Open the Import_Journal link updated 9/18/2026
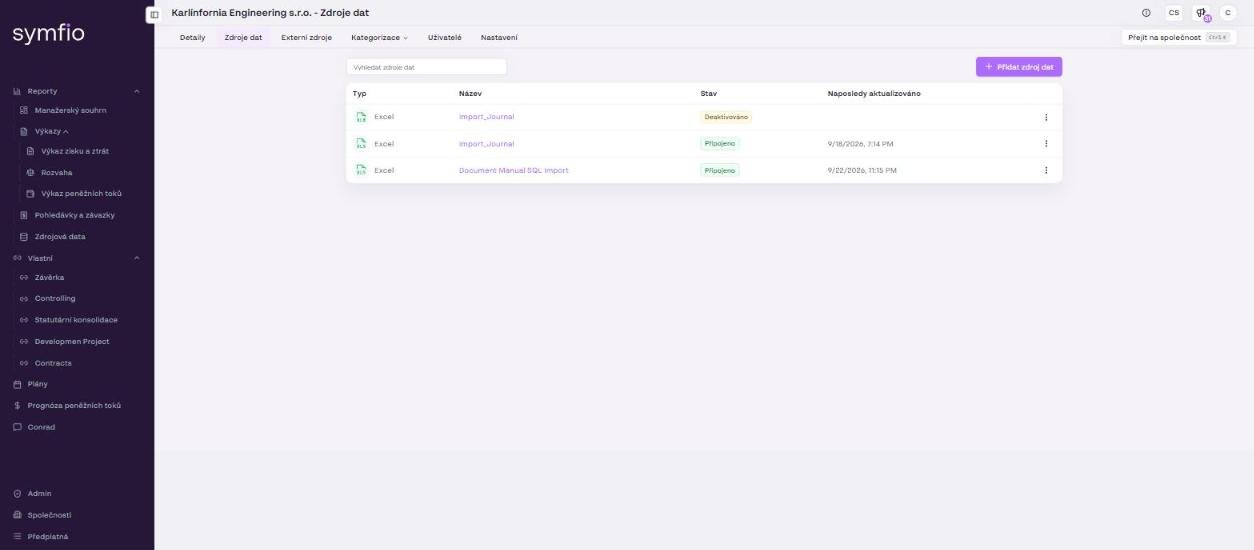1254x550 pixels. click(x=486, y=143)
